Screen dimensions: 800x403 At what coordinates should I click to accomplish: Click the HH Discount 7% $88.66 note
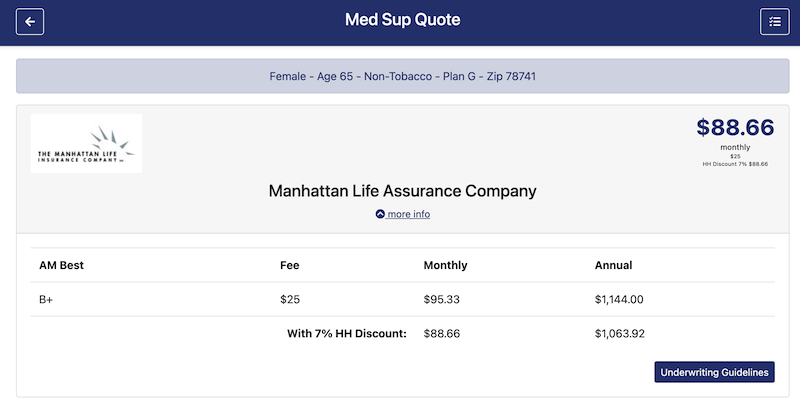point(735,164)
